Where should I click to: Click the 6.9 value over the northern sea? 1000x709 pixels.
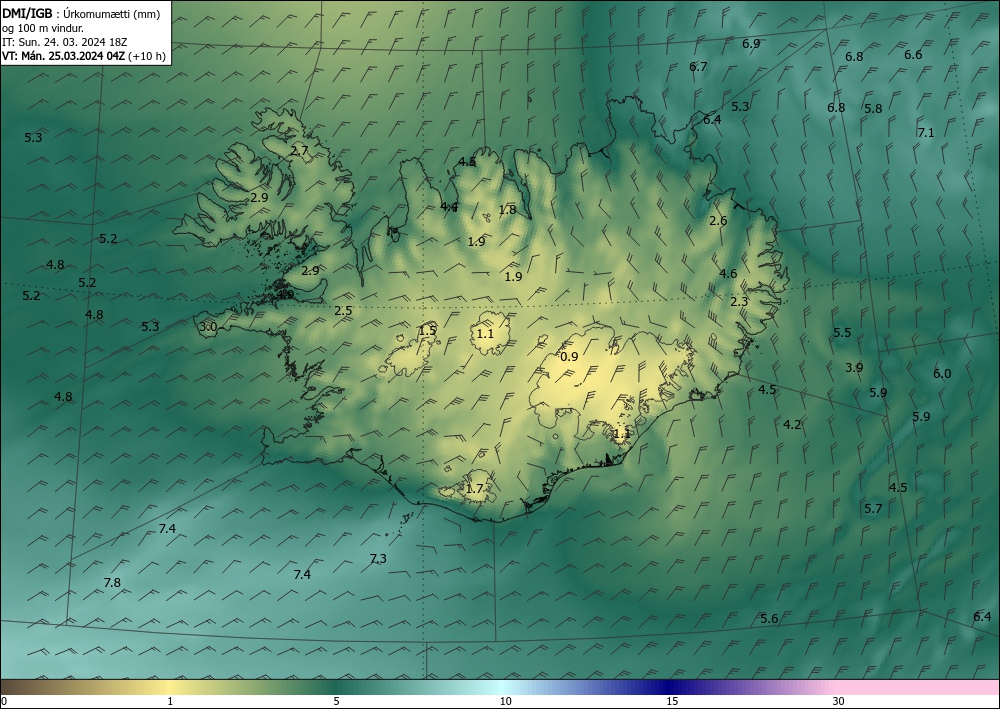point(751,44)
